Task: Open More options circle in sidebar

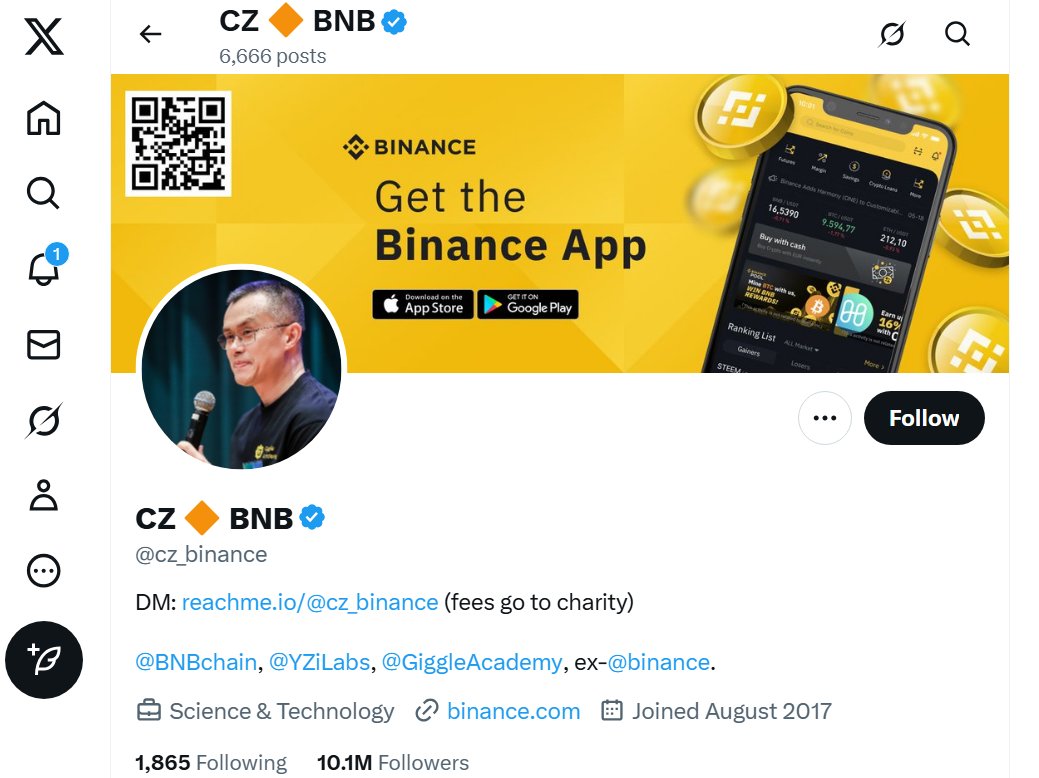Action: 44,571
